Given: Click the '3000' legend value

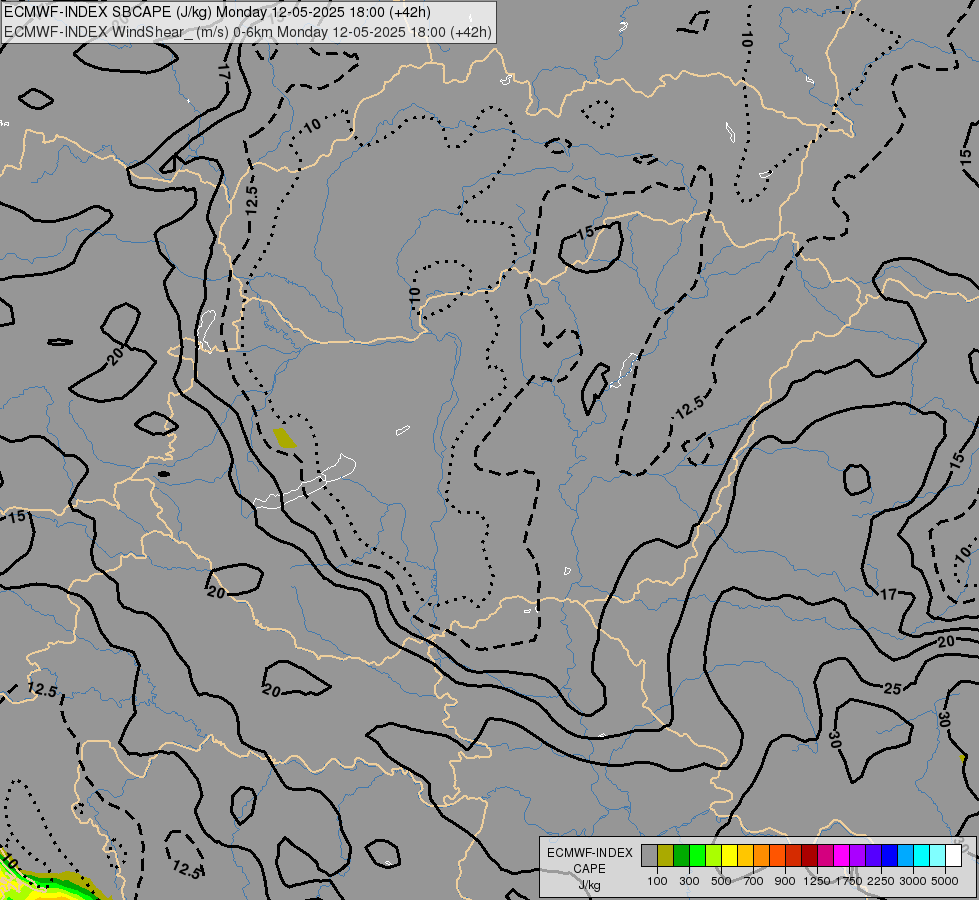Looking at the screenshot, I should 913,881.
